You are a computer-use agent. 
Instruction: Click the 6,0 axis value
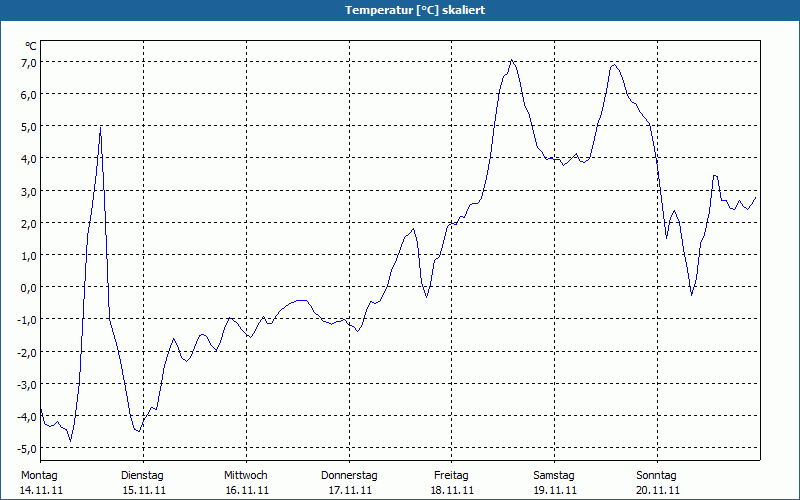[x=29, y=95]
